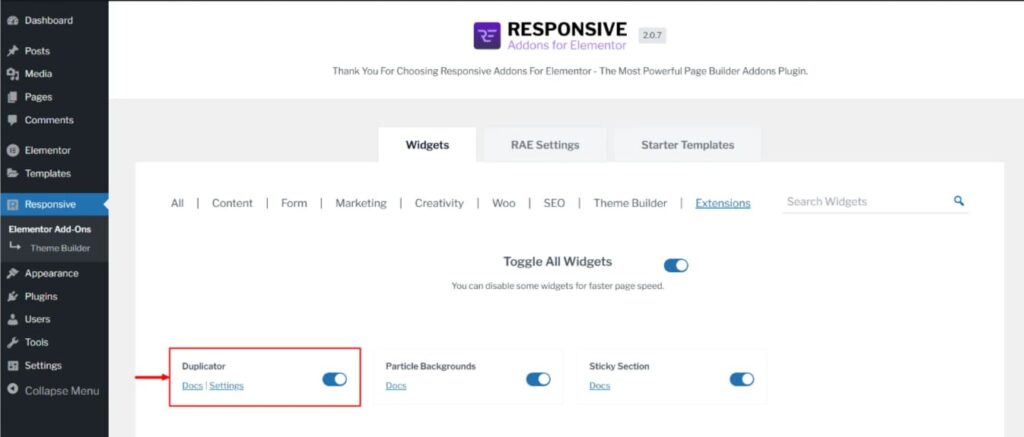
Task: Open Media library icon
Action: pyautogui.click(x=12, y=74)
